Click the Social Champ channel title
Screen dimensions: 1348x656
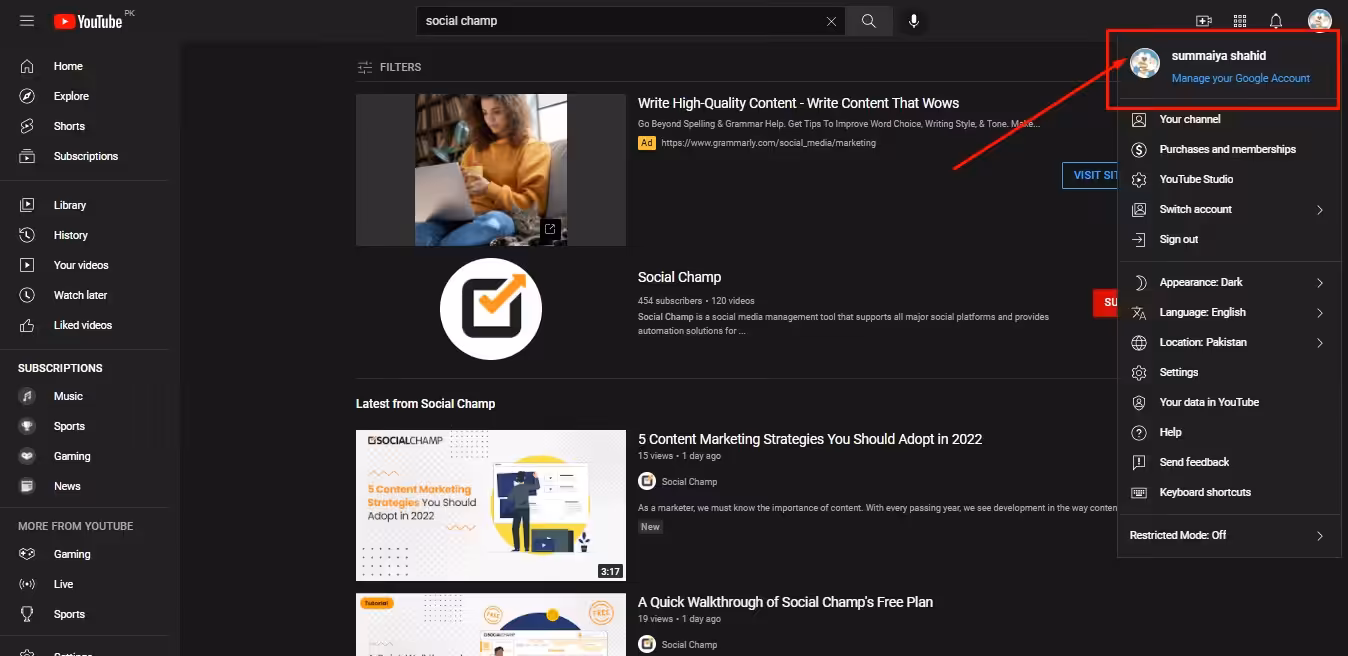click(x=679, y=277)
